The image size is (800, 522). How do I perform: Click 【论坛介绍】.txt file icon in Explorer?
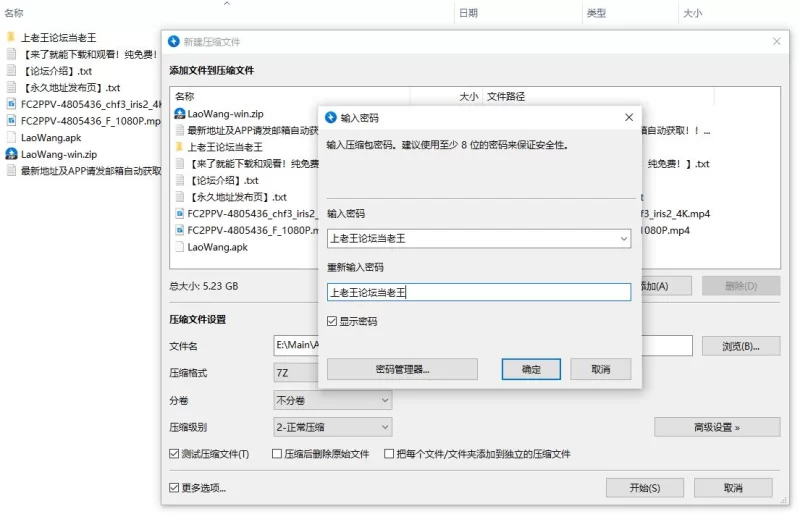point(11,70)
